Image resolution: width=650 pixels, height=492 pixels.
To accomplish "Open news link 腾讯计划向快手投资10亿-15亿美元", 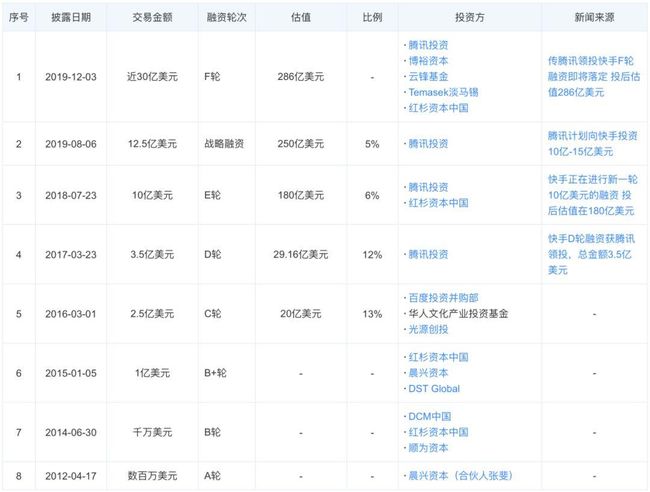I will point(593,144).
